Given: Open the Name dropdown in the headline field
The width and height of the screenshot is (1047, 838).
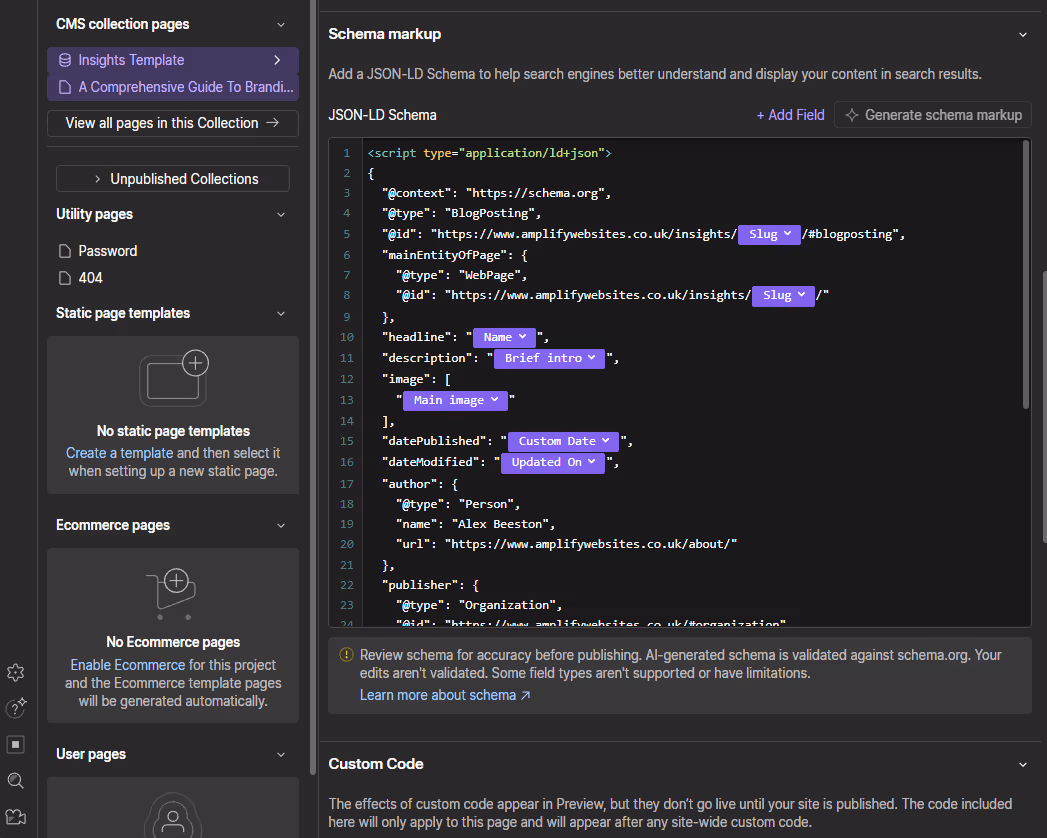Looking at the screenshot, I should click(x=504, y=337).
